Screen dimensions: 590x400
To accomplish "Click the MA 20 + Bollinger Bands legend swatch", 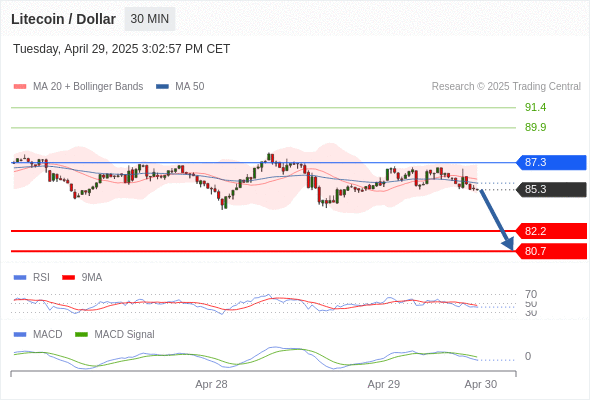I will coord(20,87).
